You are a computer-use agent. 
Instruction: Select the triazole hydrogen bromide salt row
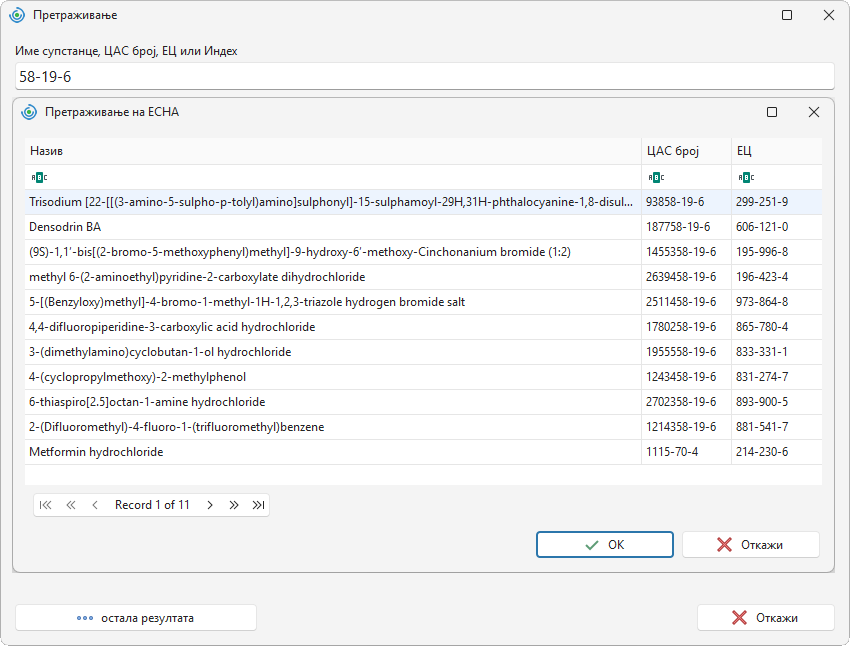423,302
